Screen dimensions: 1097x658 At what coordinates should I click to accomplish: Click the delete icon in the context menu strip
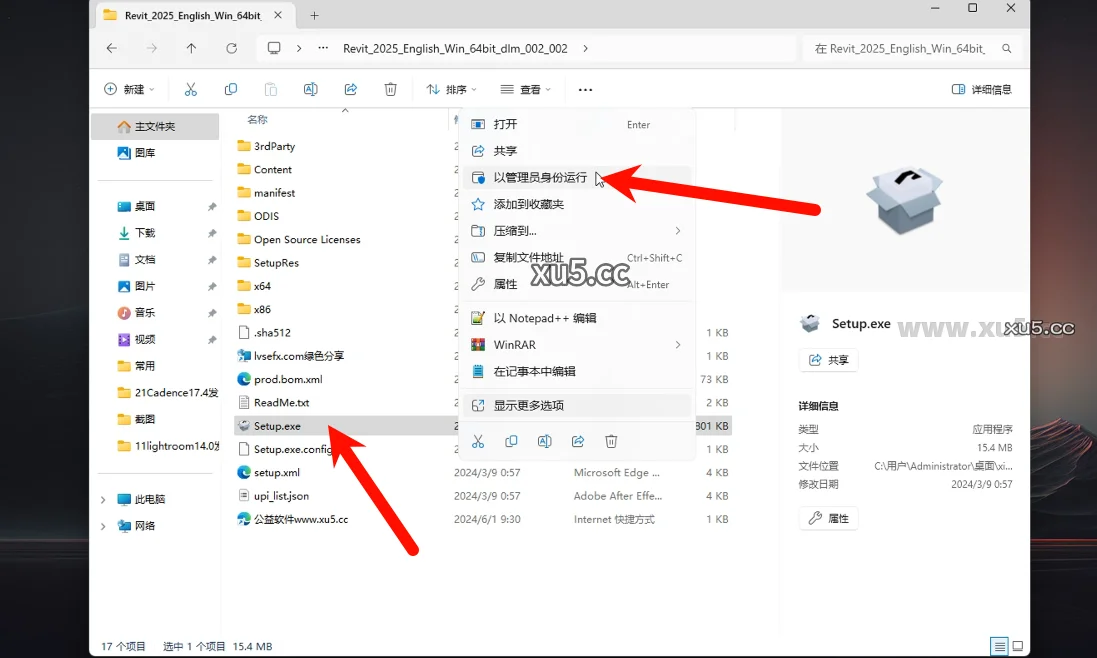611,440
